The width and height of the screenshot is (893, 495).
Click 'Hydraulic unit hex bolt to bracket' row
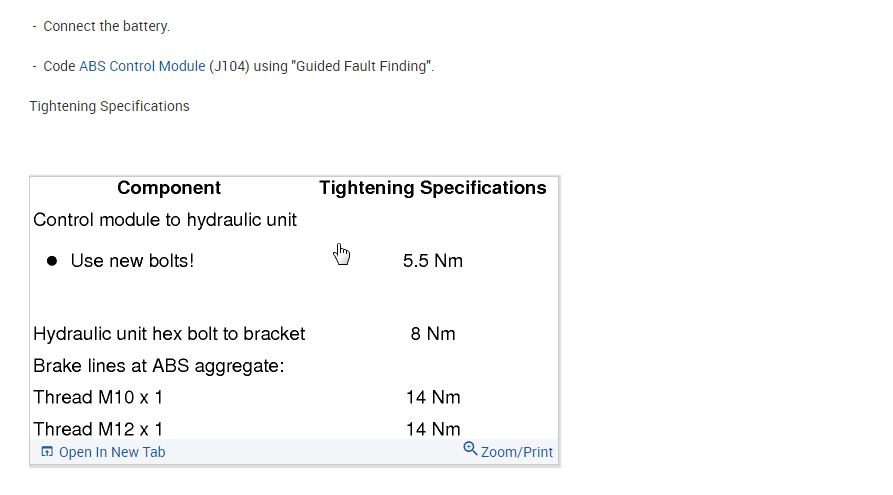pos(169,334)
